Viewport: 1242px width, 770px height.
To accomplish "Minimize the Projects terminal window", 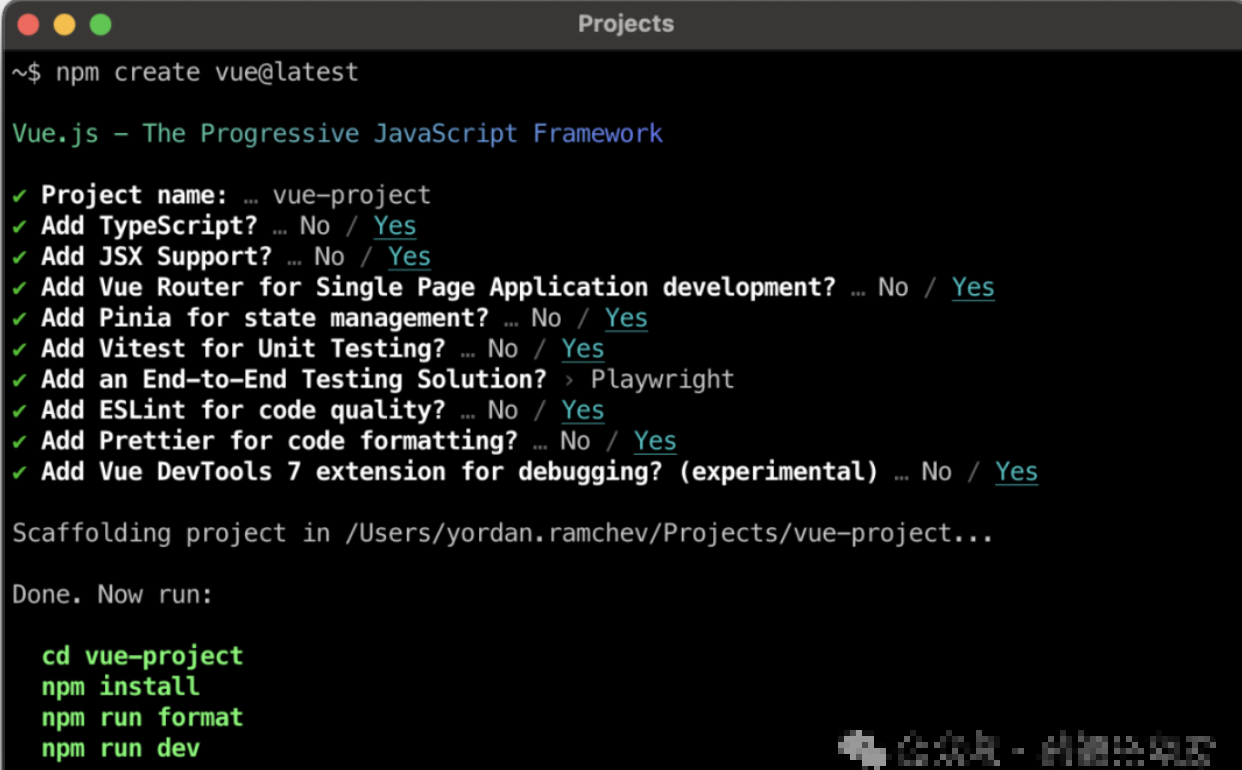I will 64,24.
